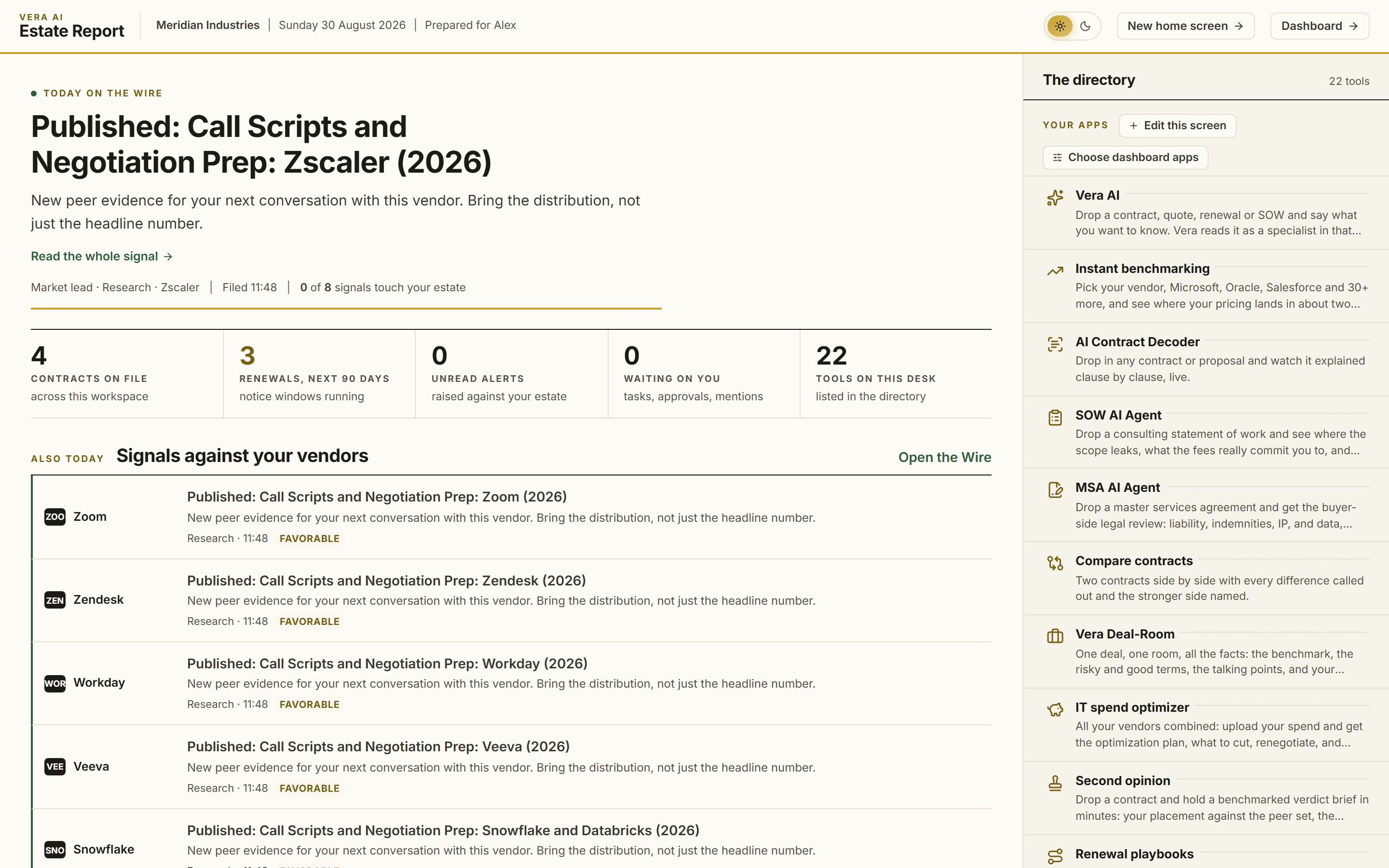1389x868 pixels.
Task: Click the WOR vendor badge for Workday
Action: (x=55, y=683)
